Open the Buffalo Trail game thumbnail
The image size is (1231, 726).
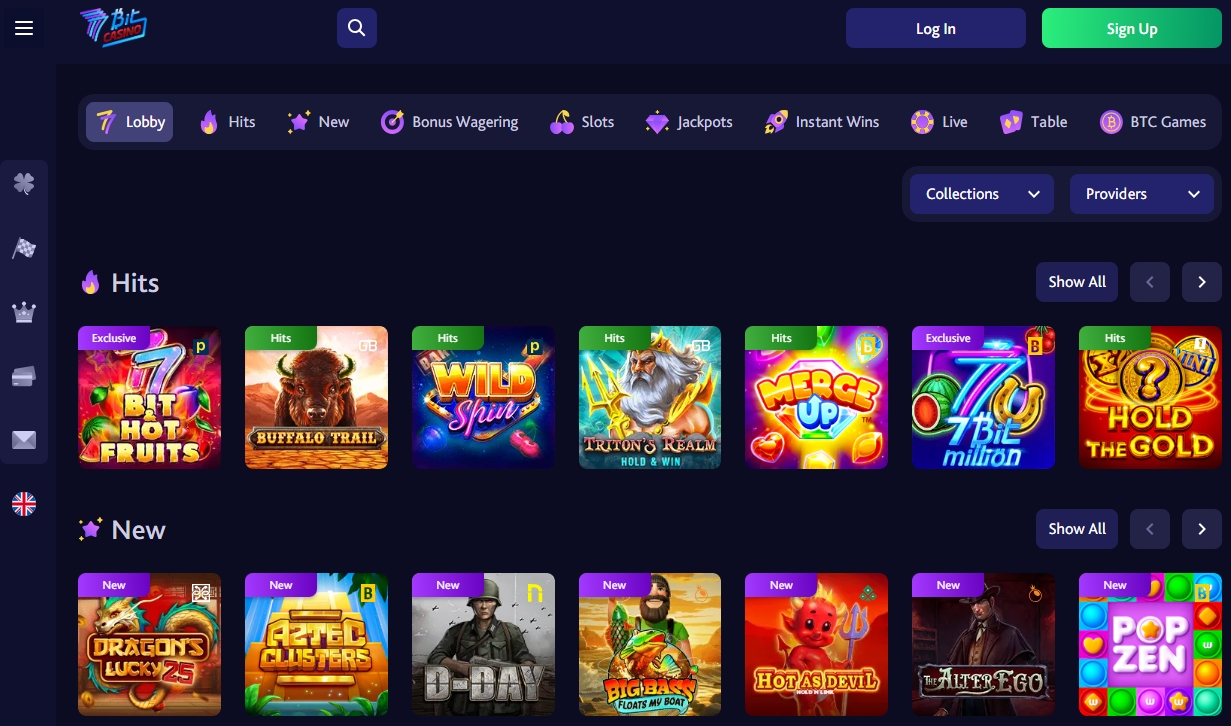click(x=316, y=397)
